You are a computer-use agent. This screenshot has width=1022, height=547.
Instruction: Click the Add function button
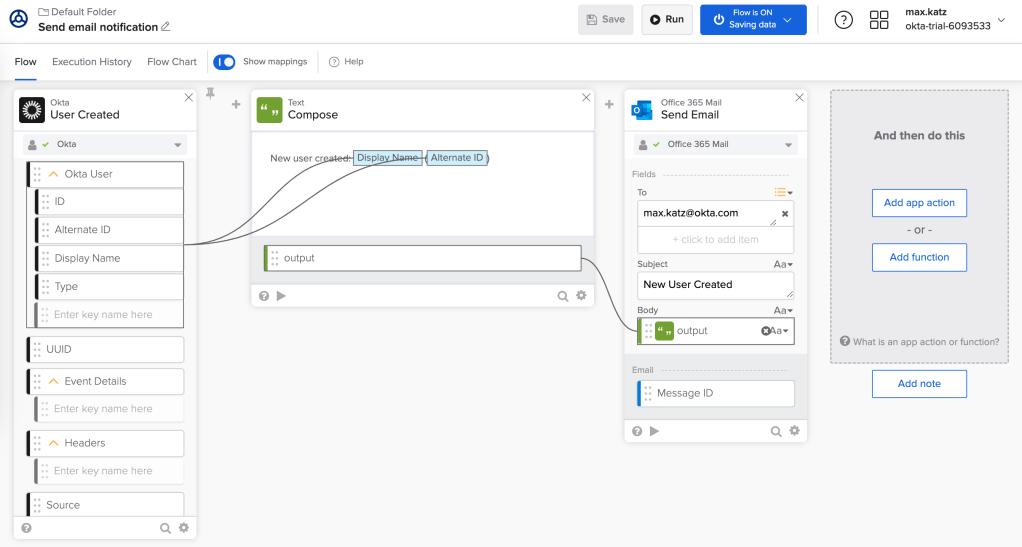click(x=919, y=257)
